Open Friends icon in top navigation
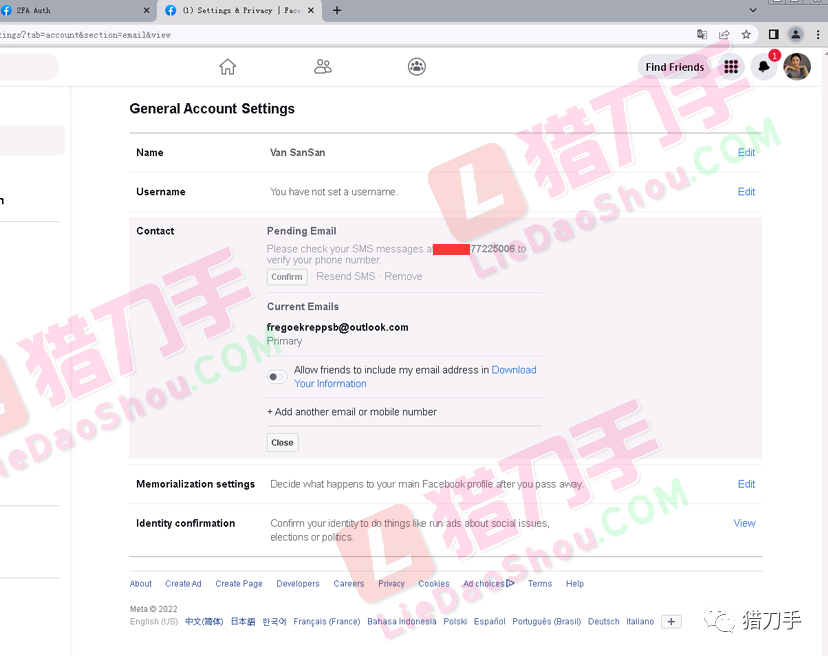Image resolution: width=828 pixels, height=656 pixels. 323,67
